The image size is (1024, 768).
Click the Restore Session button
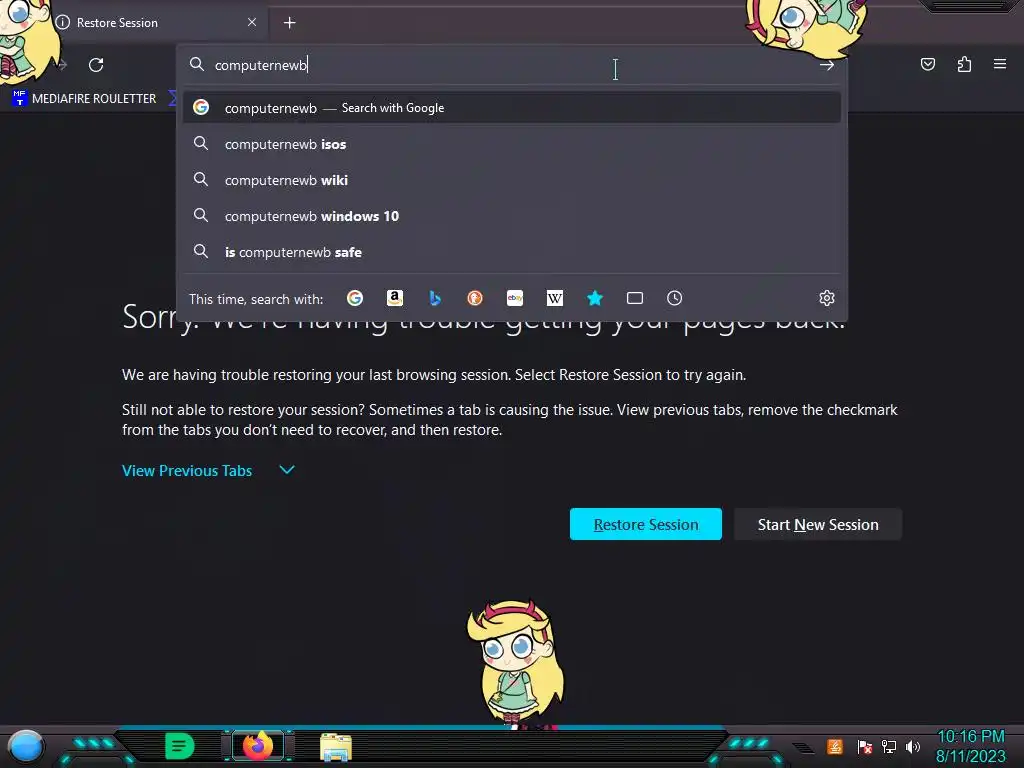[645, 524]
